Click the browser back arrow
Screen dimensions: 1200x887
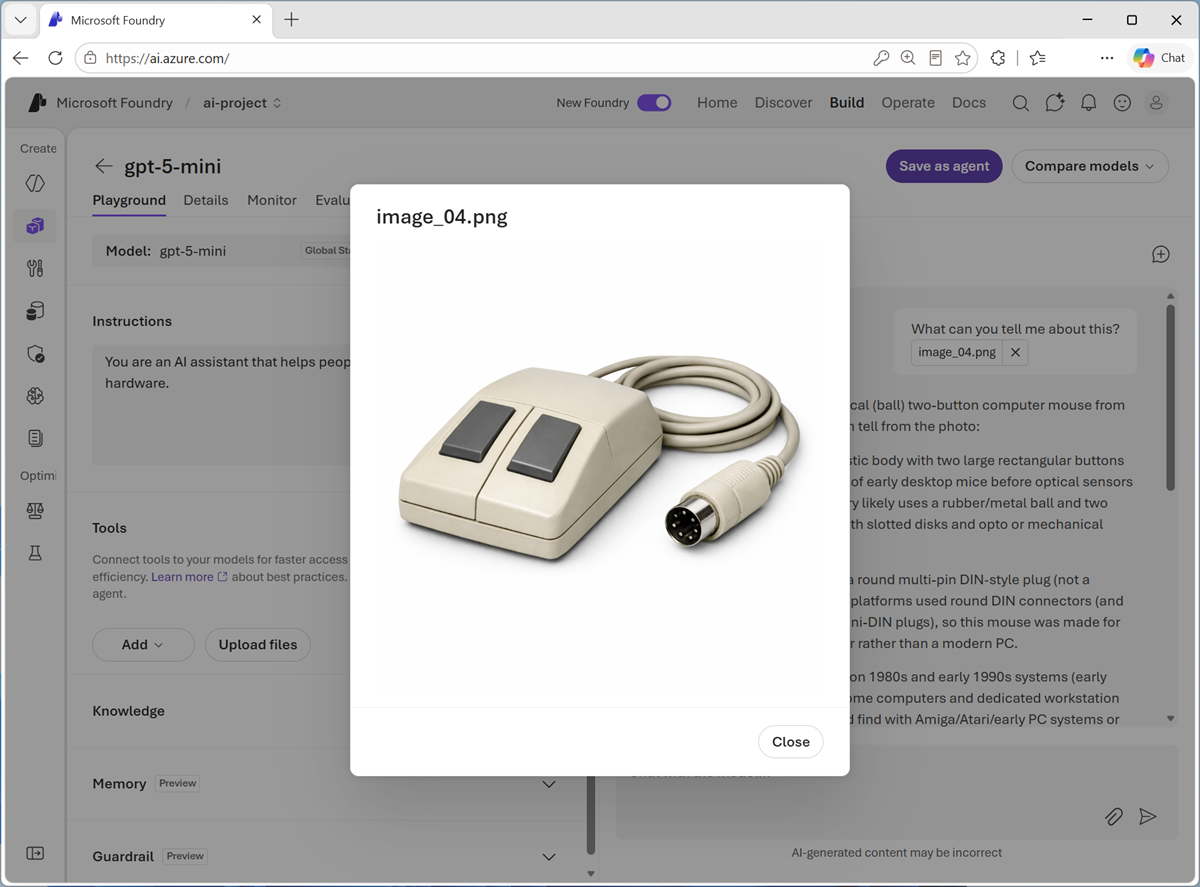point(21,58)
